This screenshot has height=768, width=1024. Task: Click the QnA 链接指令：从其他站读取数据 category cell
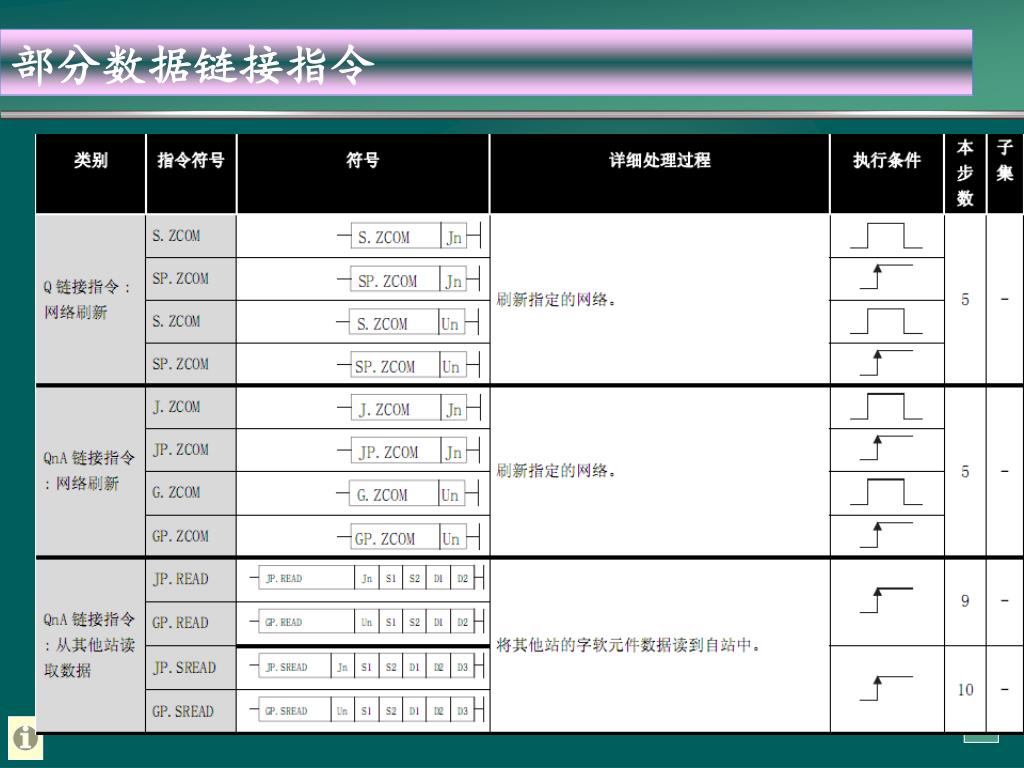[91, 645]
